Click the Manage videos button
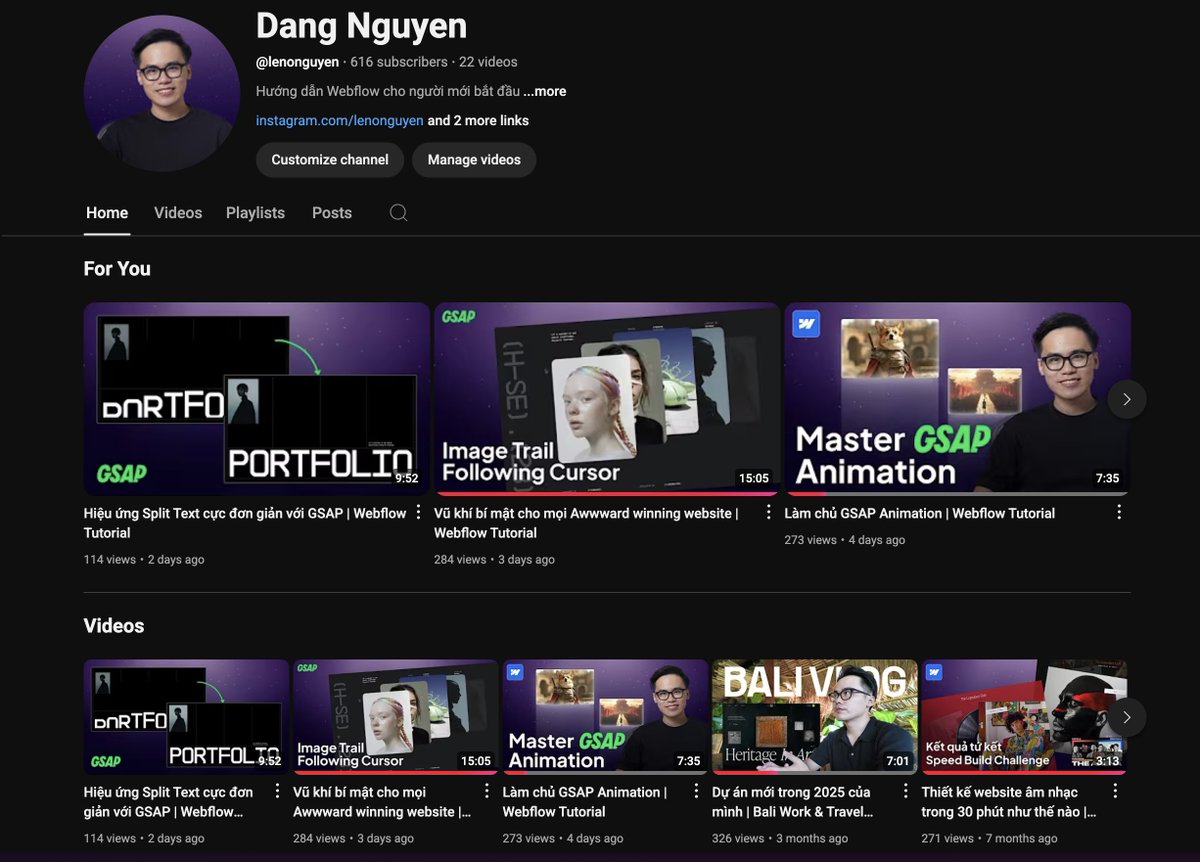1200x862 pixels. tap(474, 159)
